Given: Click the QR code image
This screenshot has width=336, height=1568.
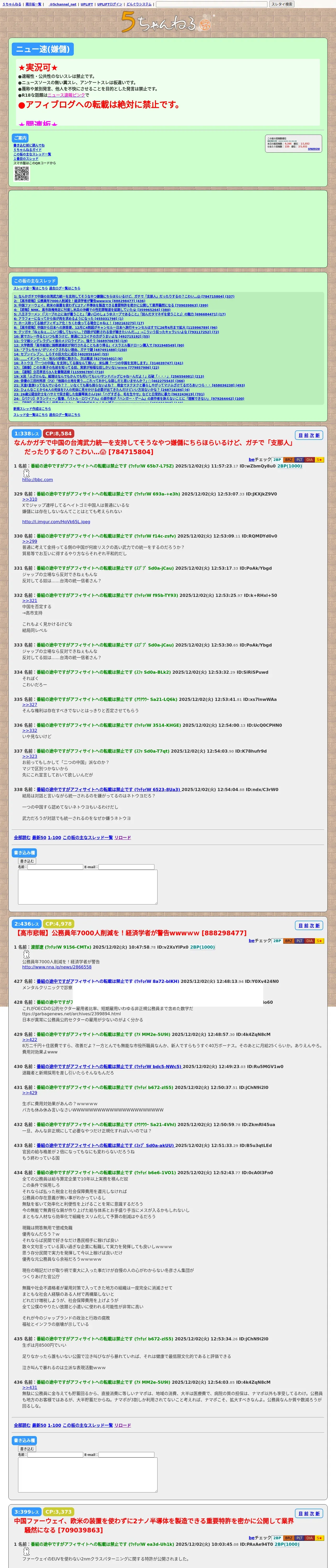Looking at the screenshot, I should [21, 174].
